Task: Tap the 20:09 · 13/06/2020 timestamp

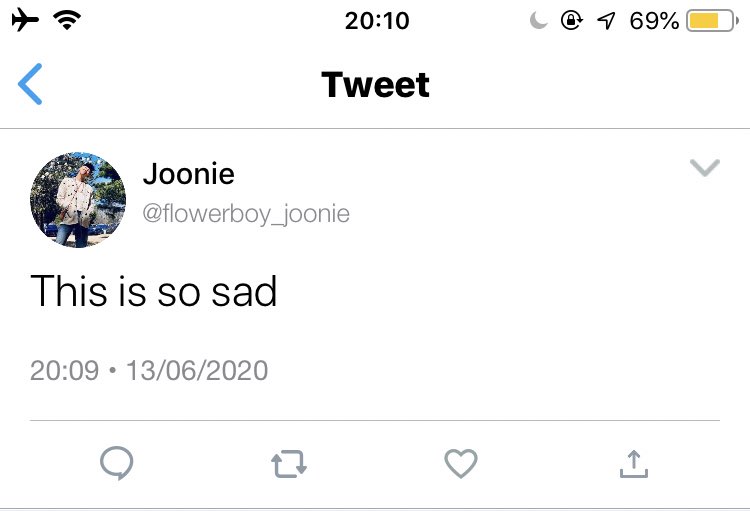Action: tap(149, 370)
